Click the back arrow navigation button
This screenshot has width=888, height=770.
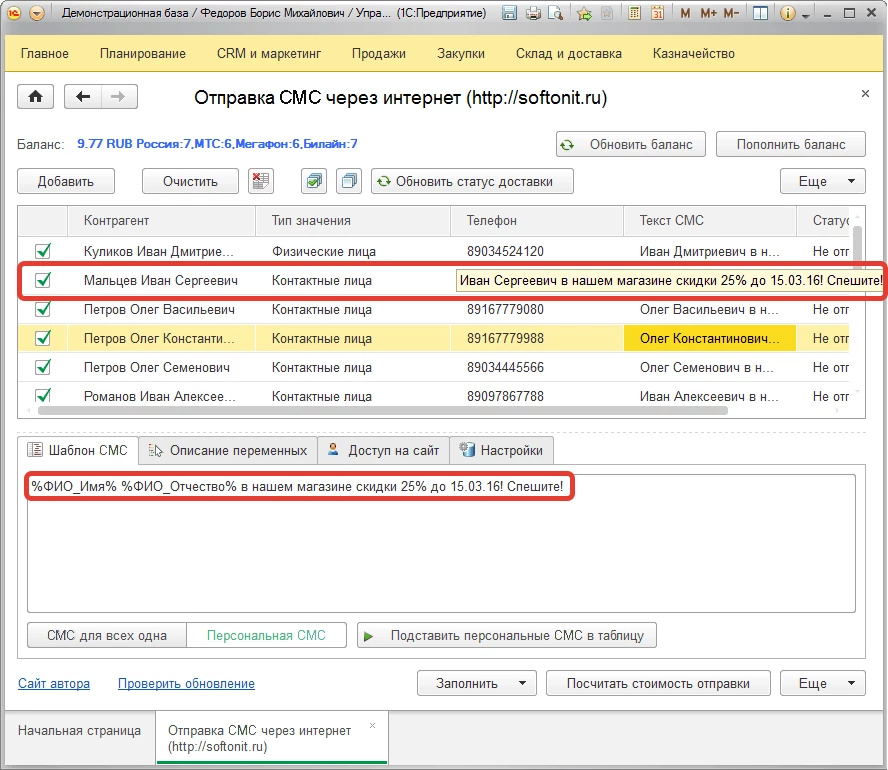pyautogui.click(x=83, y=97)
